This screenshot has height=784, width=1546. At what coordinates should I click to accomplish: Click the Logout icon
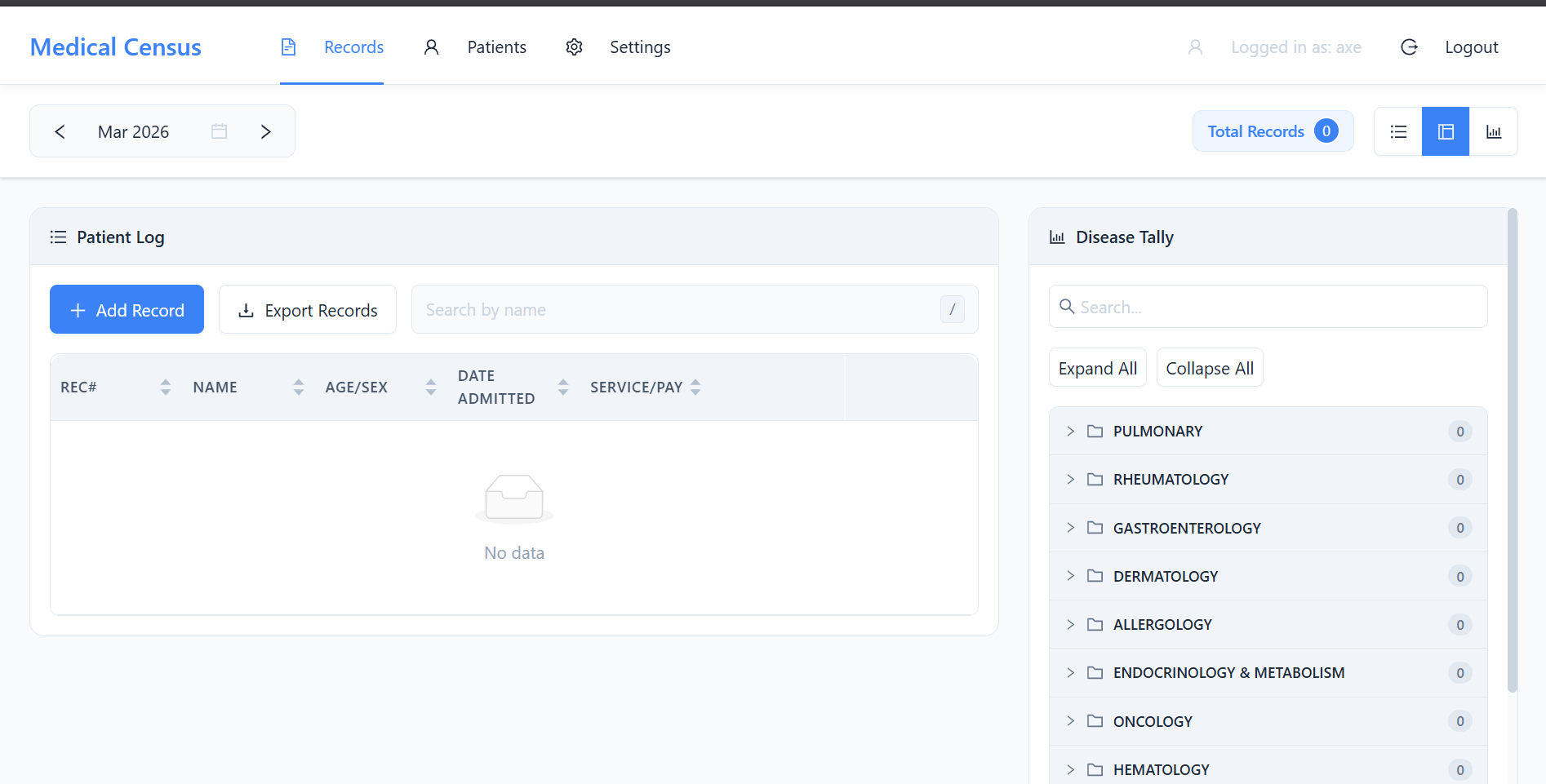(x=1409, y=47)
